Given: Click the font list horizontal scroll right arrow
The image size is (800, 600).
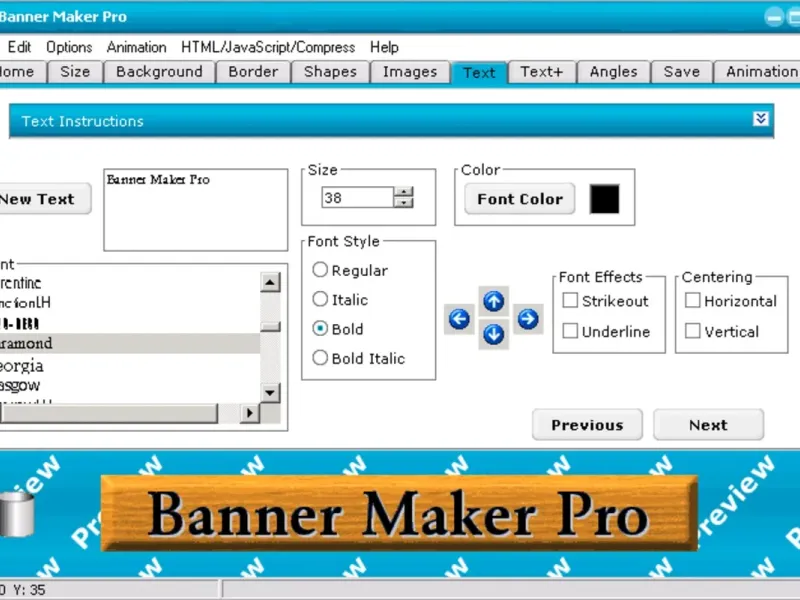Looking at the screenshot, I should [249, 413].
